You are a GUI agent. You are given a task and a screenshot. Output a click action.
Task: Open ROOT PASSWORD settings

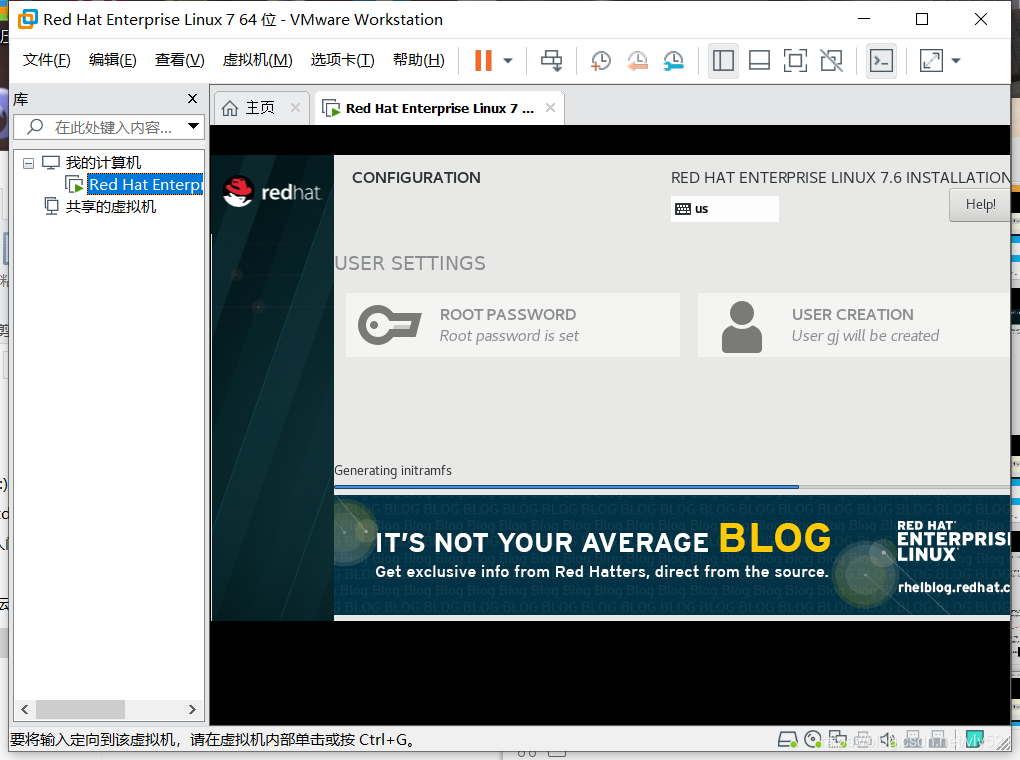513,325
